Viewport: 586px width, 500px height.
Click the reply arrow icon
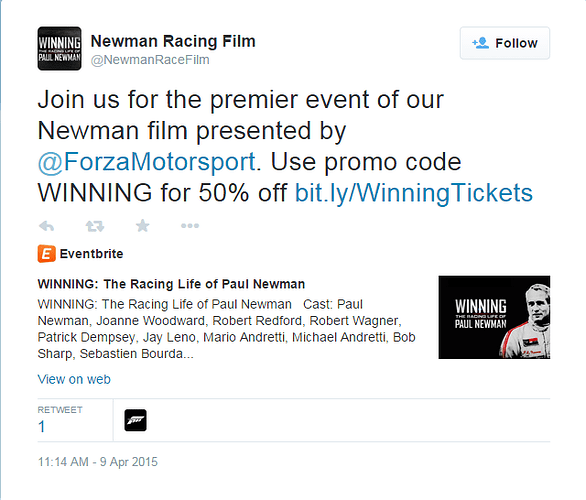[47, 226]
